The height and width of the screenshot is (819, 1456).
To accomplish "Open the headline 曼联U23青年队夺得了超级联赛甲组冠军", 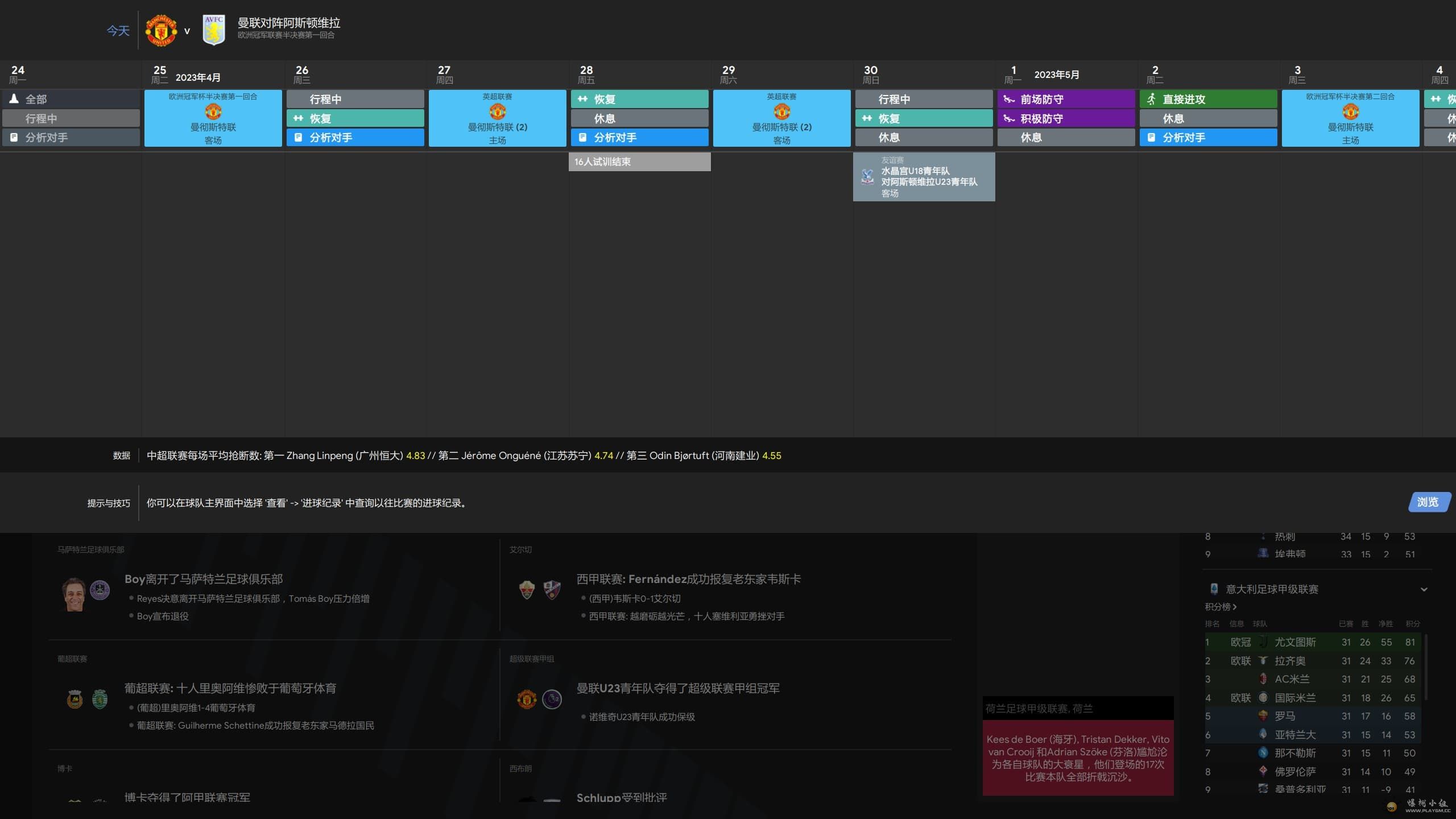I will pyautogui.click(x=678, y=688).
